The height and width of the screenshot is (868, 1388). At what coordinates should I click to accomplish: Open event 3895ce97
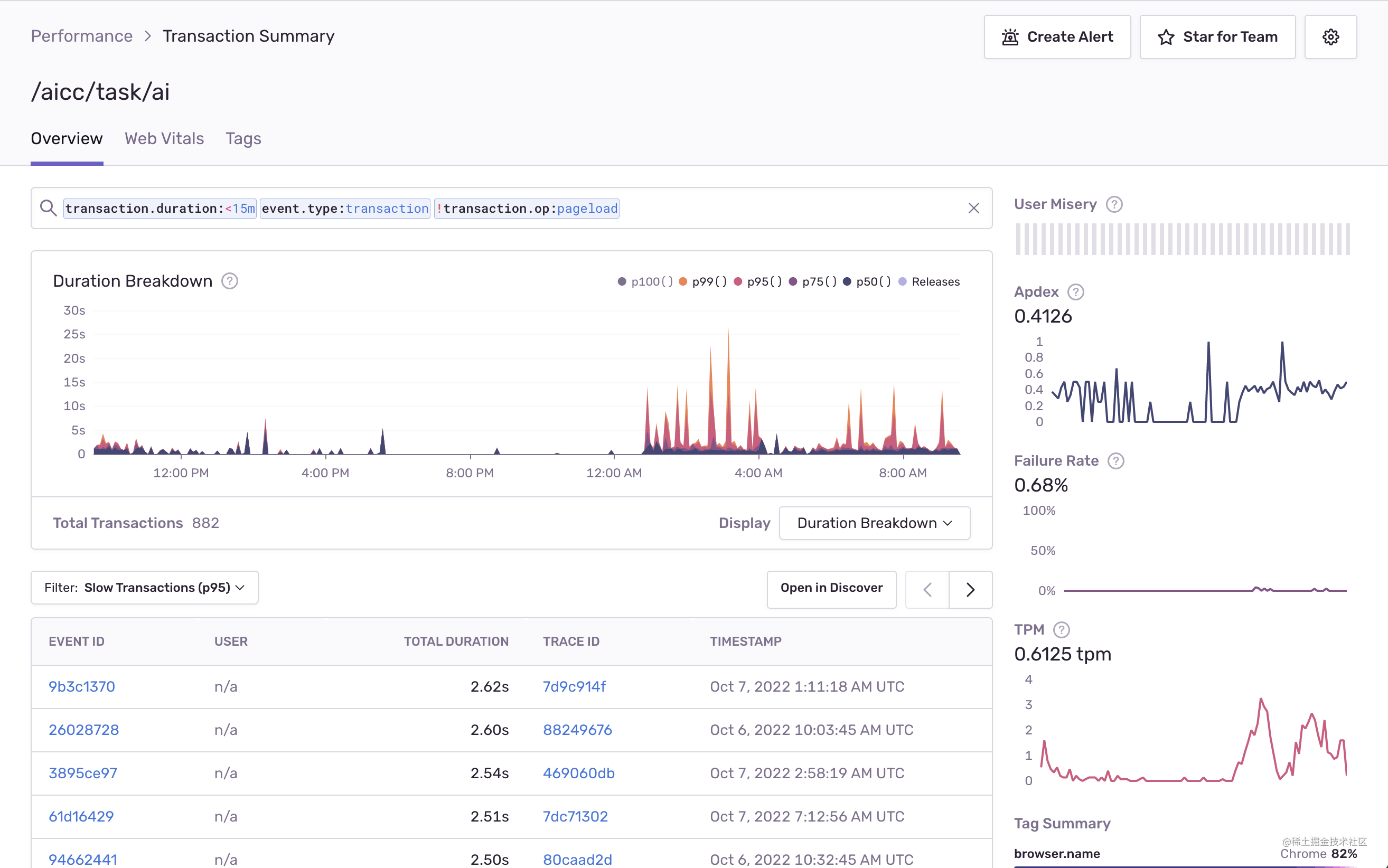tap(83, 773)
